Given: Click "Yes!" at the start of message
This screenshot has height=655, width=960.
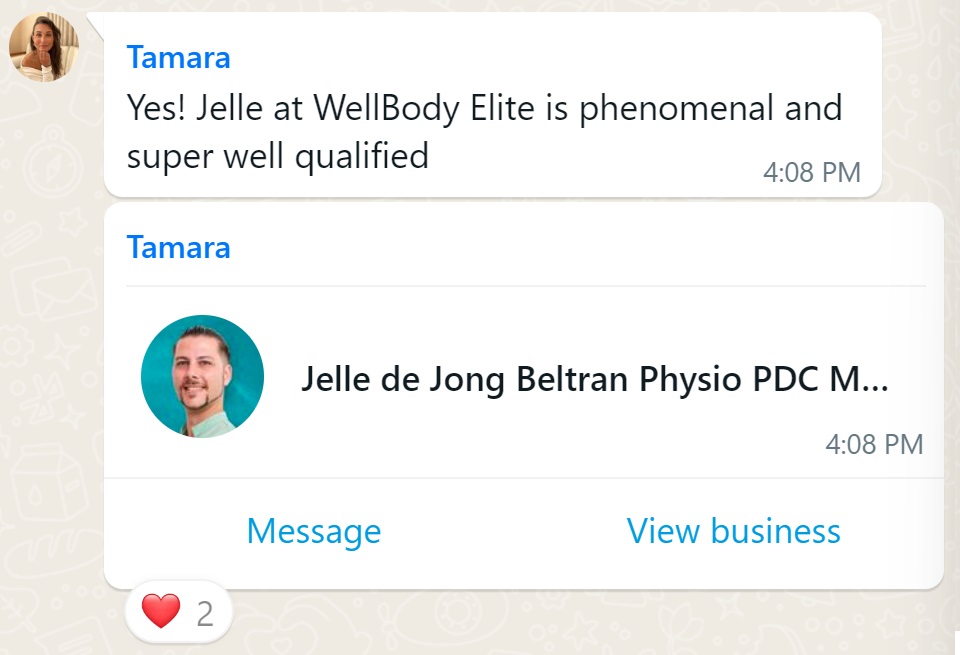Looking at the screenshot, I should click(x=156, y=107).
